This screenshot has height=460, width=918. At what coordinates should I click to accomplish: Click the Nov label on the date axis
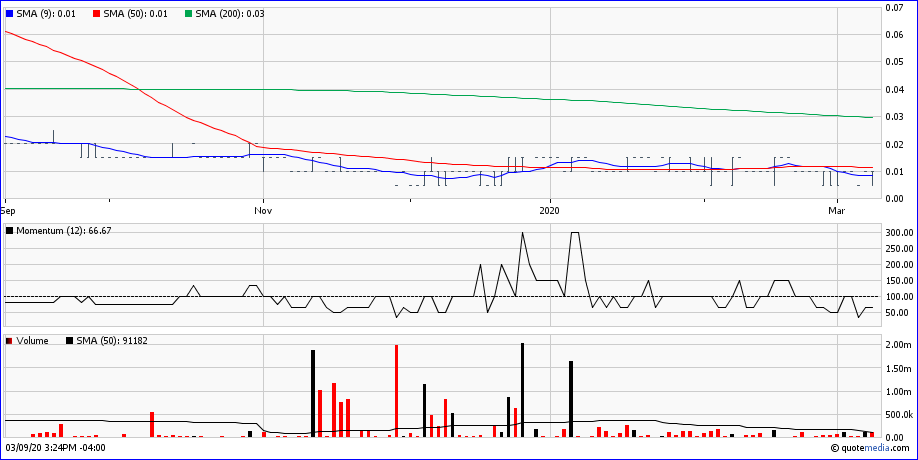click(x=263, y=211)
